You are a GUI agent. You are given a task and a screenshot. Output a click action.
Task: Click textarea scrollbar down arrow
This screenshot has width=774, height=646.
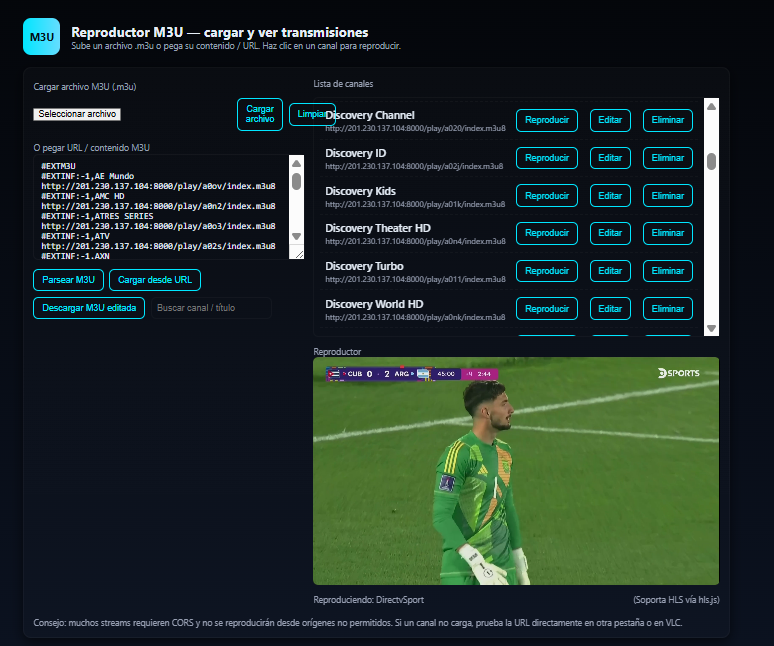click(x=296, y=237)
